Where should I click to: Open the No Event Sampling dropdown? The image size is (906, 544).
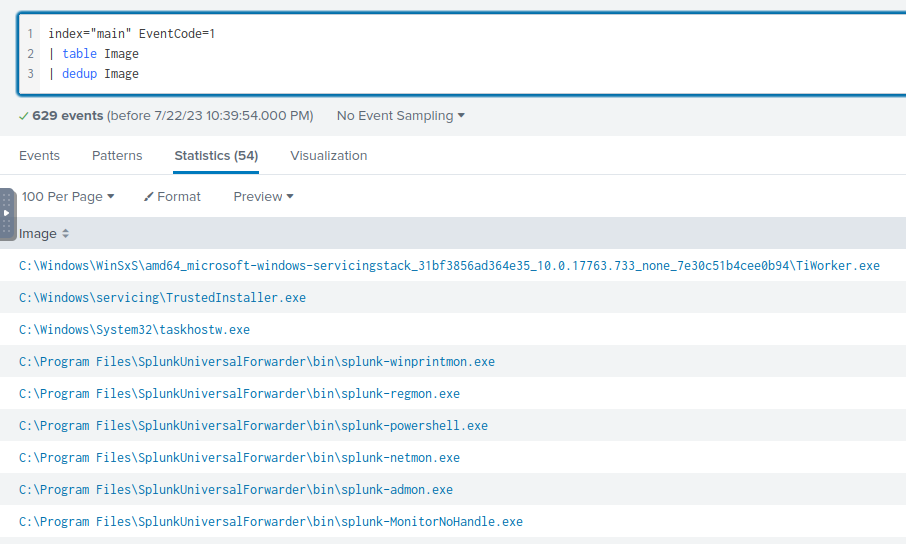pos(400,116)
